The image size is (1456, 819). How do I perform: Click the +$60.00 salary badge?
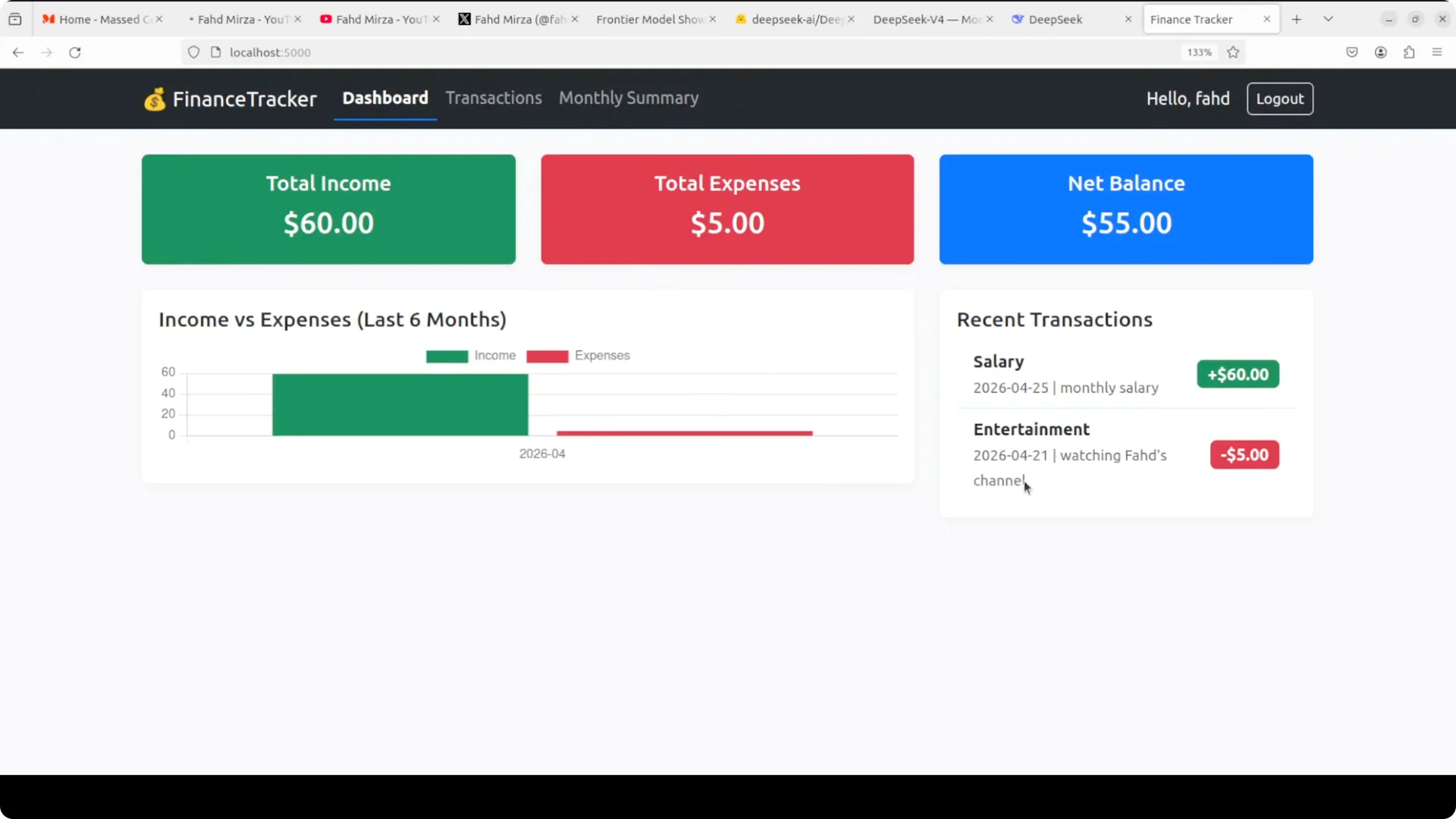(1238, 374)
